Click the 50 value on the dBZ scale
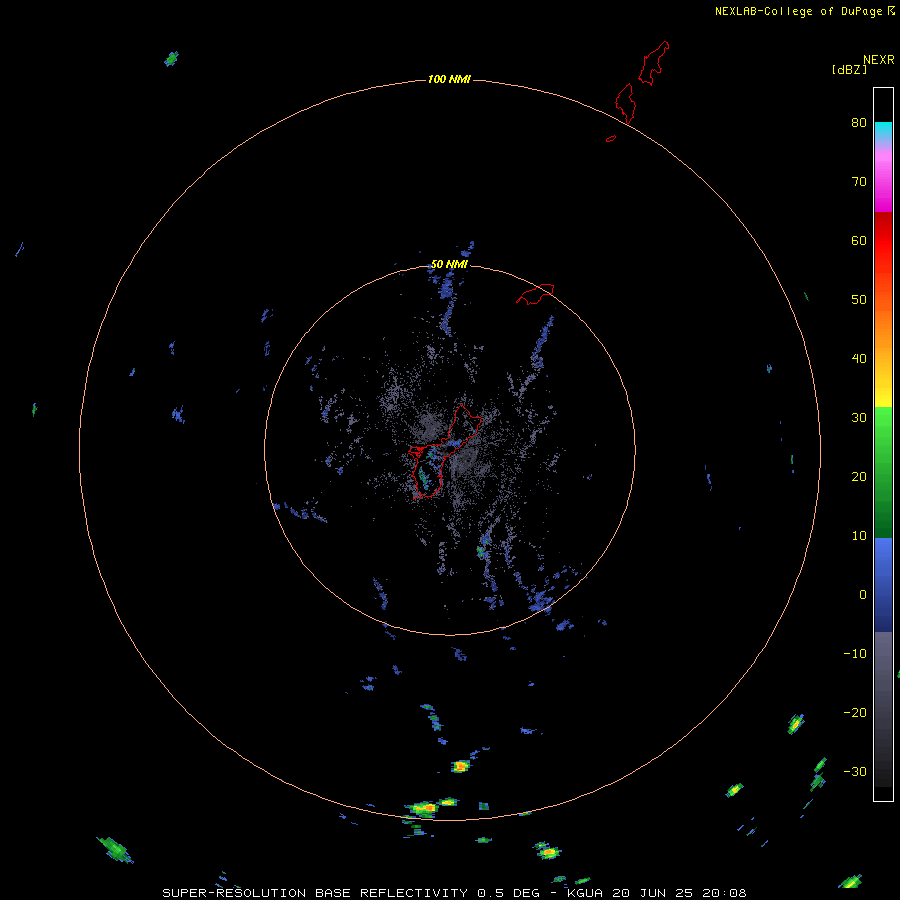Screen dimensions: 900x900 point(859,300)
